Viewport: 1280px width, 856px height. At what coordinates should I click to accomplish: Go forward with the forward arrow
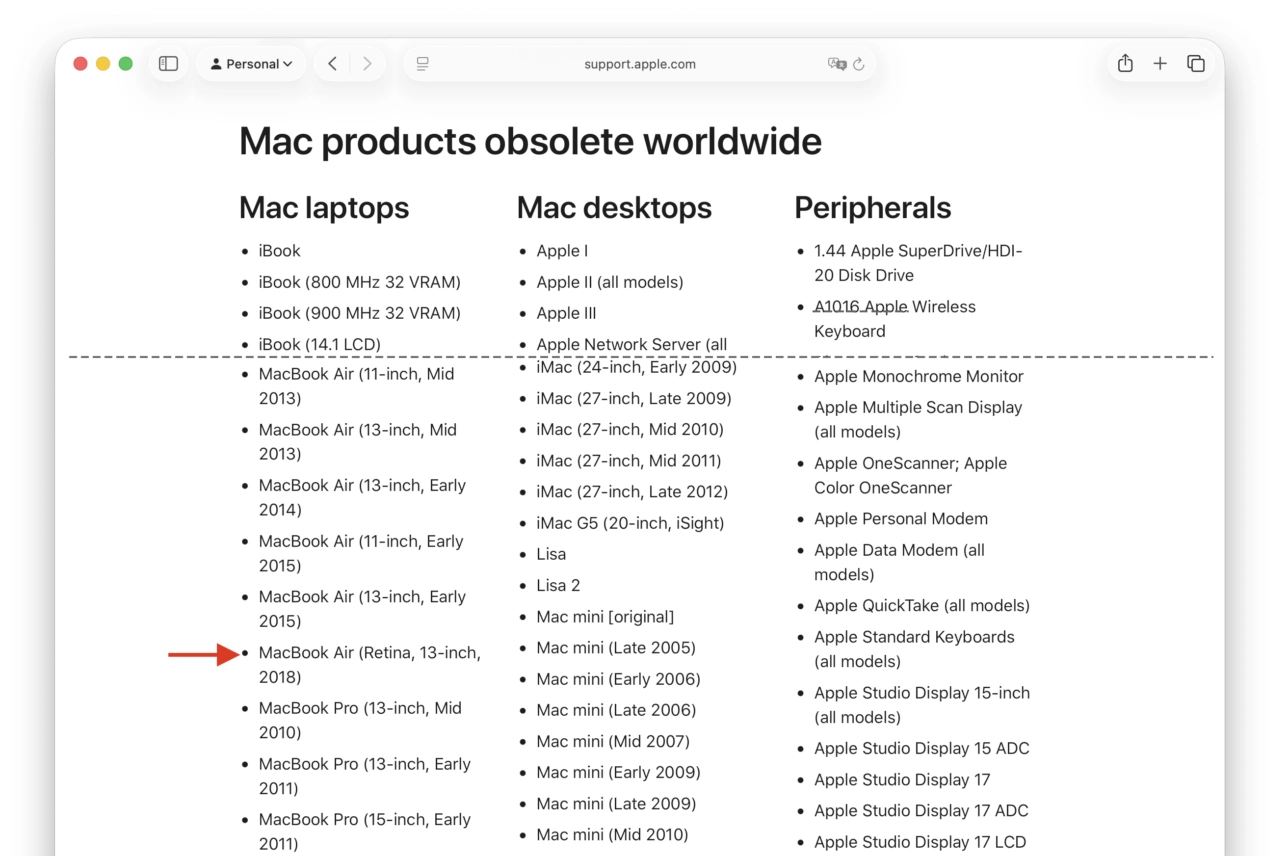click(367, 64)
